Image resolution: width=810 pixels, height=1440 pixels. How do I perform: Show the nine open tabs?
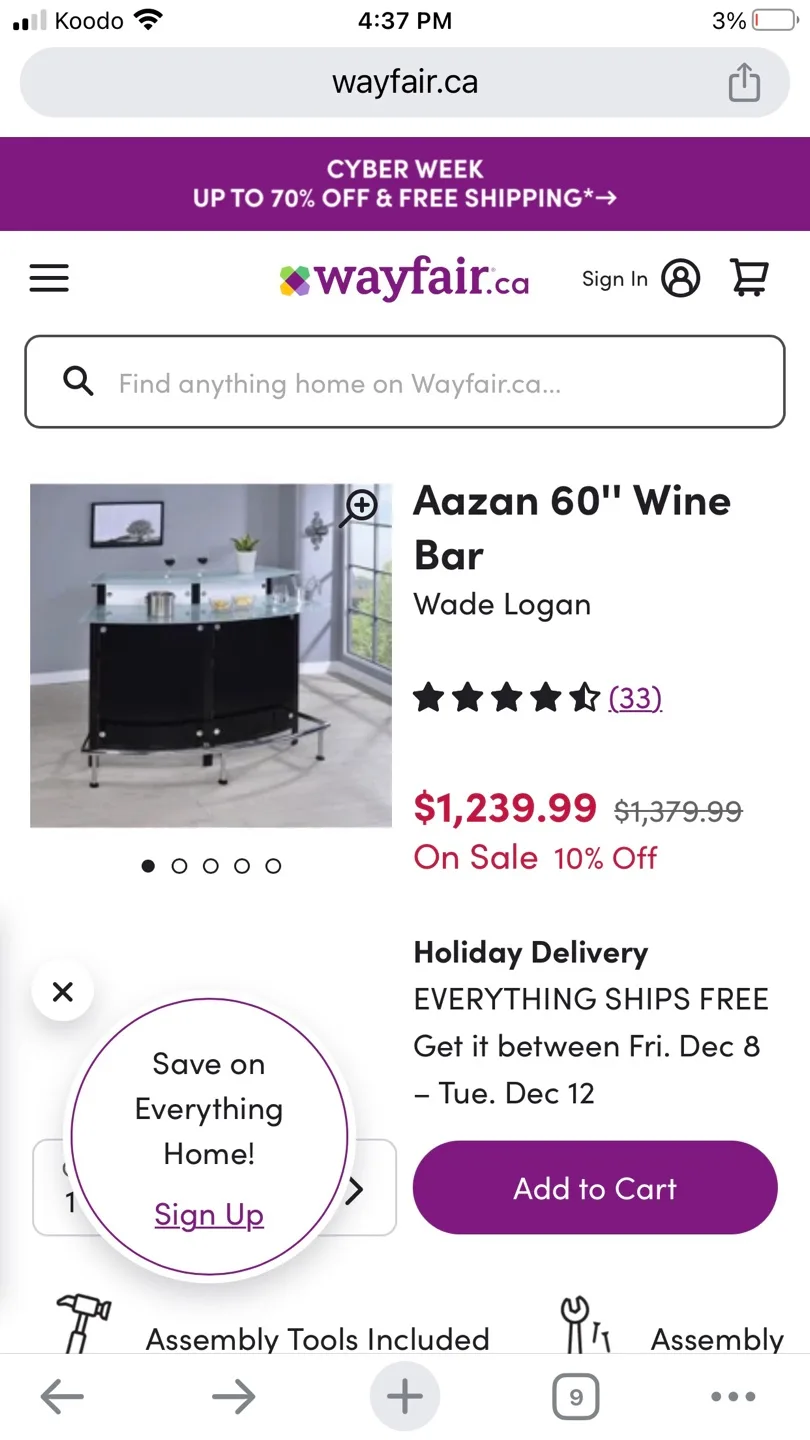tap(576, 1397)
